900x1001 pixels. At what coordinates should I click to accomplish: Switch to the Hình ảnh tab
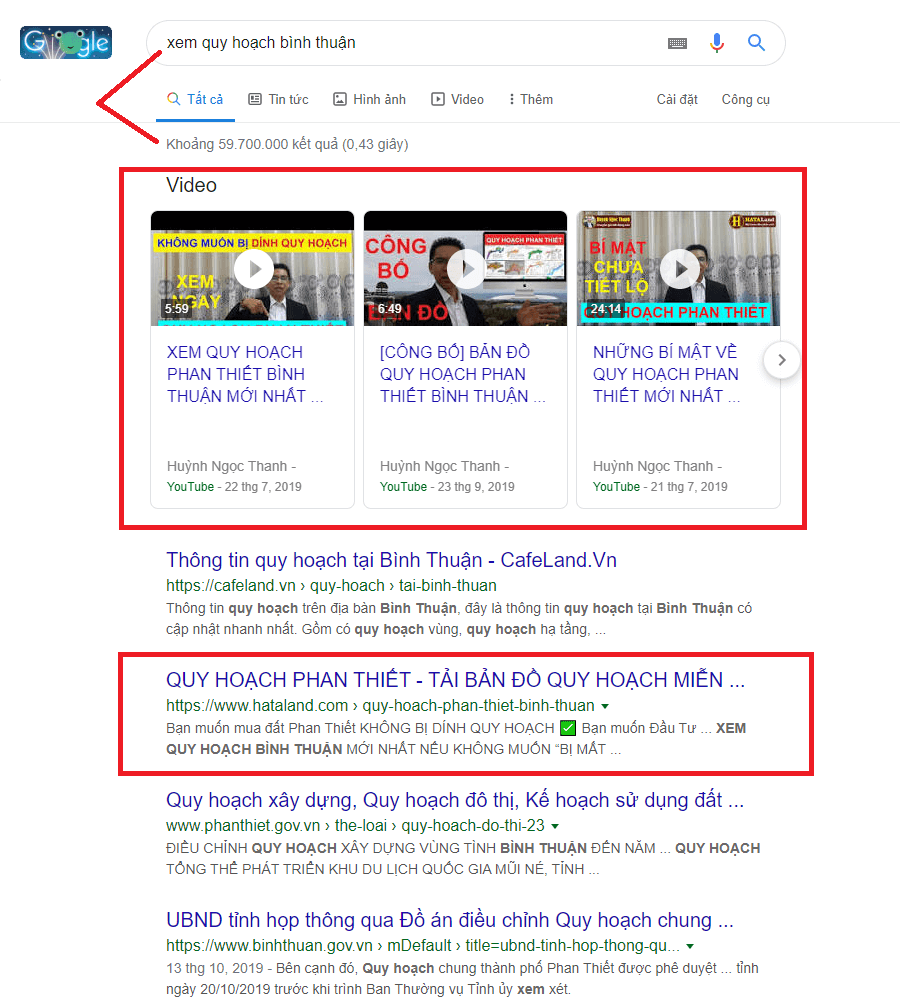(x=369, y=99)
